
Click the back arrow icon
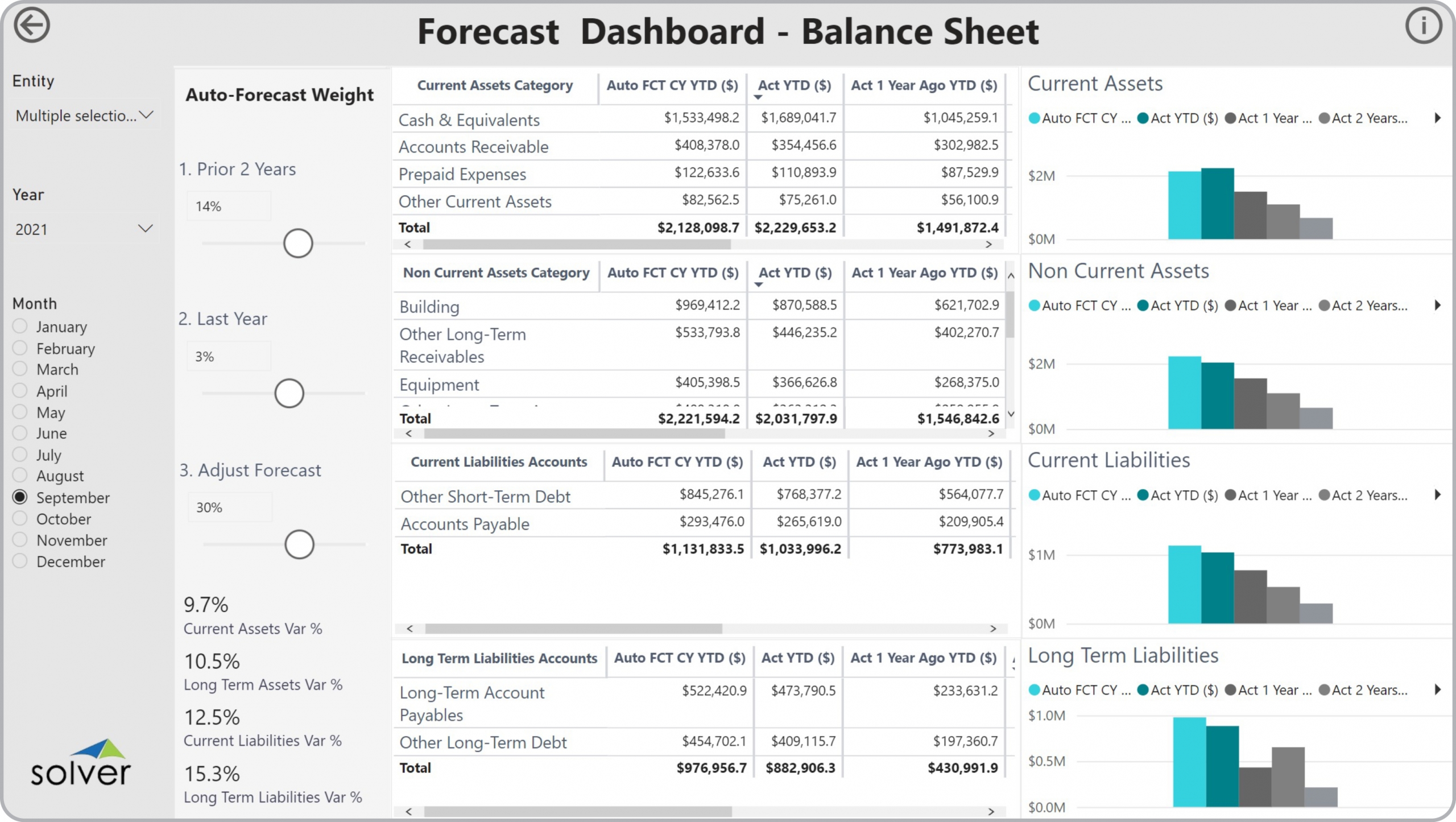click(x=32, y=26)
